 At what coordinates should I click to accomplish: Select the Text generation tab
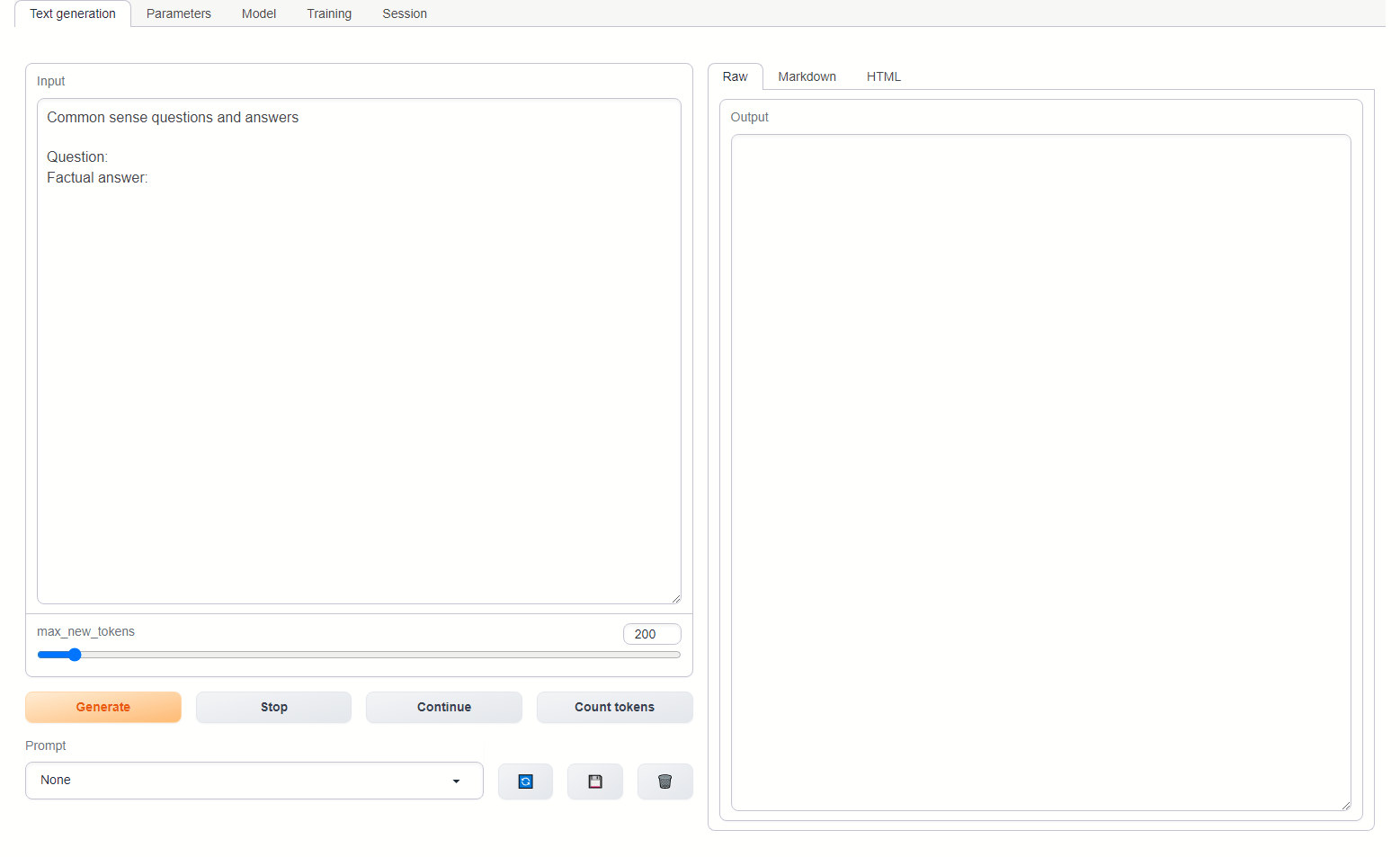(x=73, y=13)
